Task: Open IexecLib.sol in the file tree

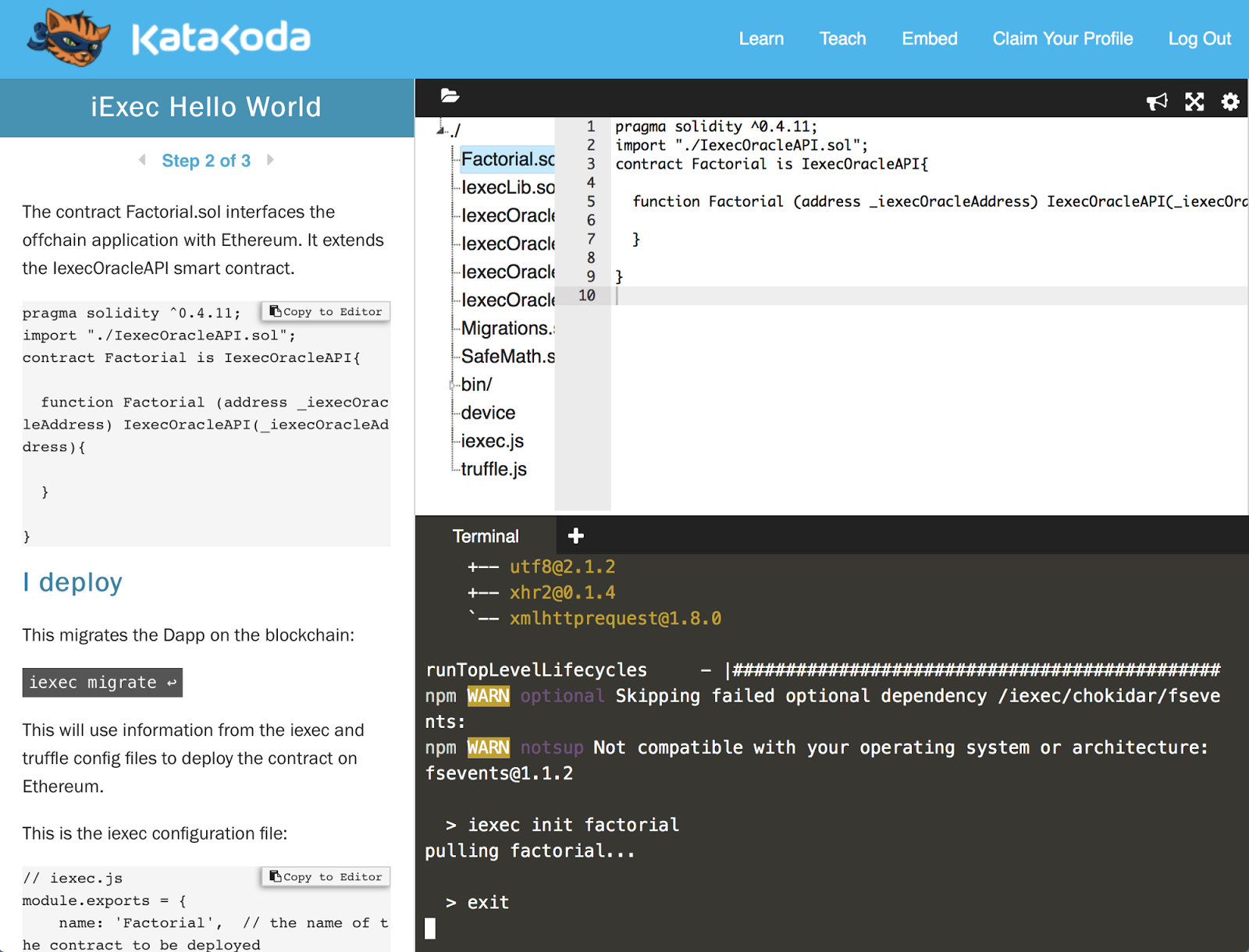Action: [x=507, y=187]
